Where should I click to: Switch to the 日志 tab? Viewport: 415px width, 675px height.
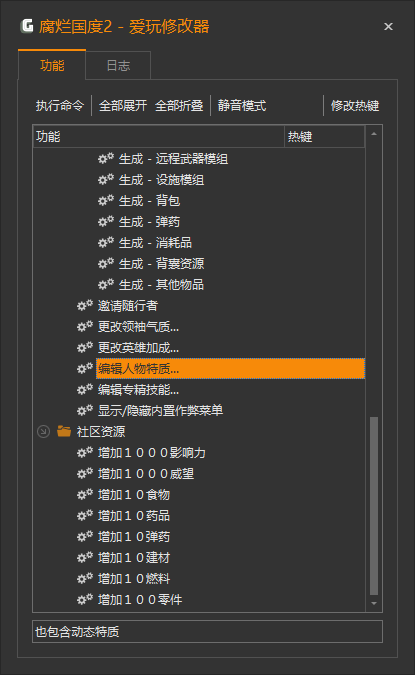pos(118,65)
